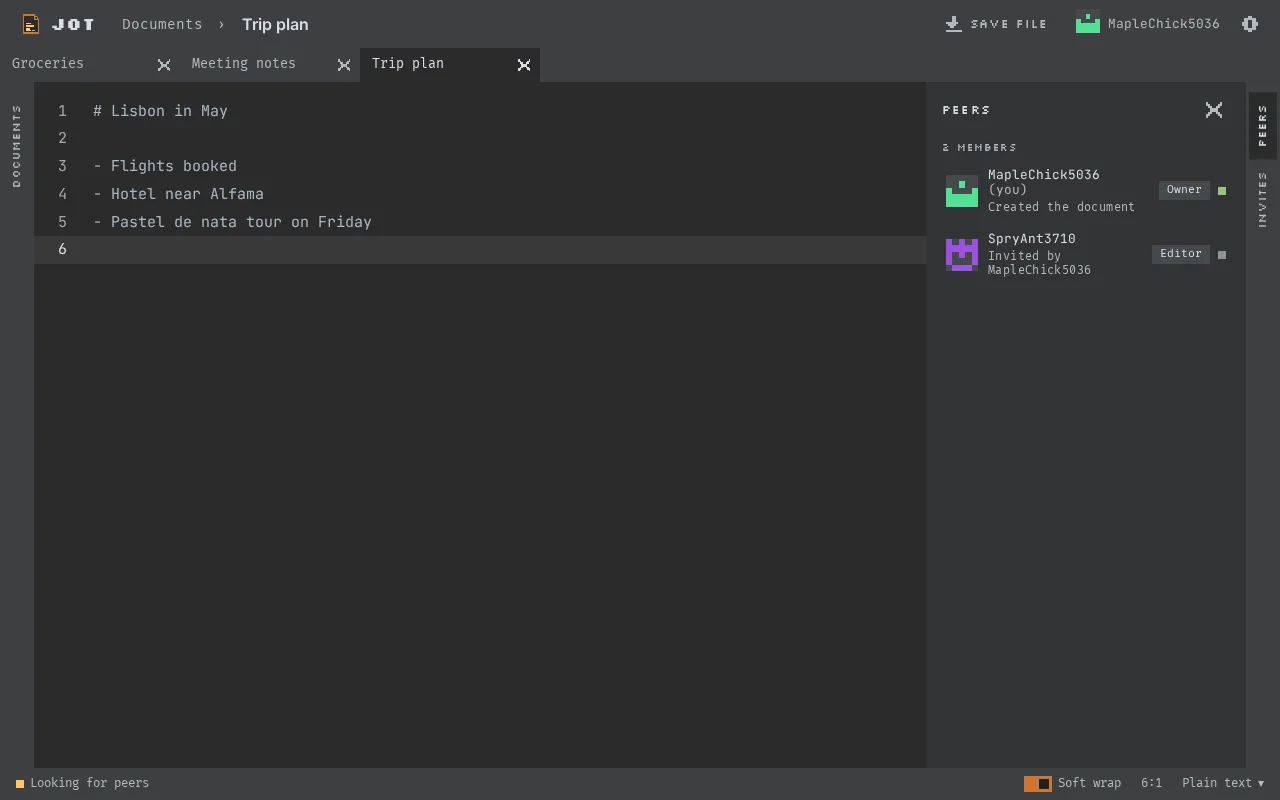Click the "# Lisbon in May" heading line
Viewport: 1280px width, 800px height.
click(160, 111)
